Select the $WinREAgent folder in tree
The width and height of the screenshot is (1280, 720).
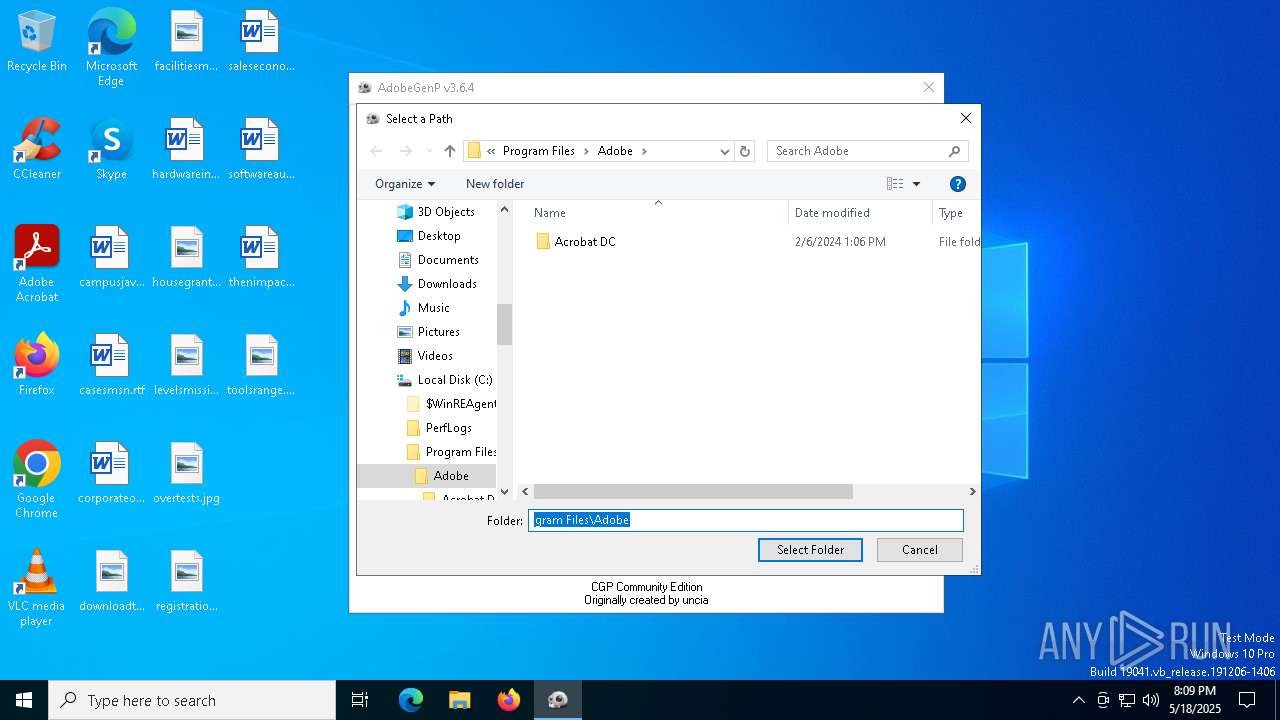pos(451,404)
